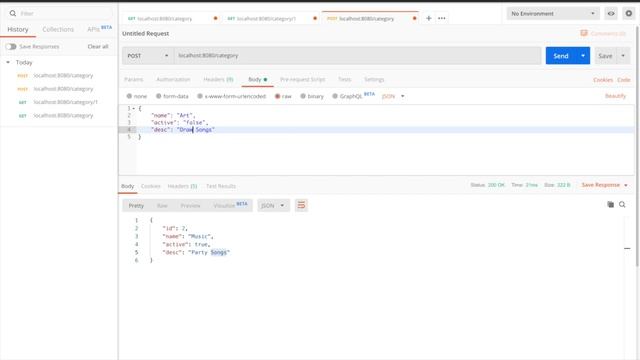Open the Authorization request tab
This screenshot has width=640, height=360.
pyautogui.click(x=173, y=80)
